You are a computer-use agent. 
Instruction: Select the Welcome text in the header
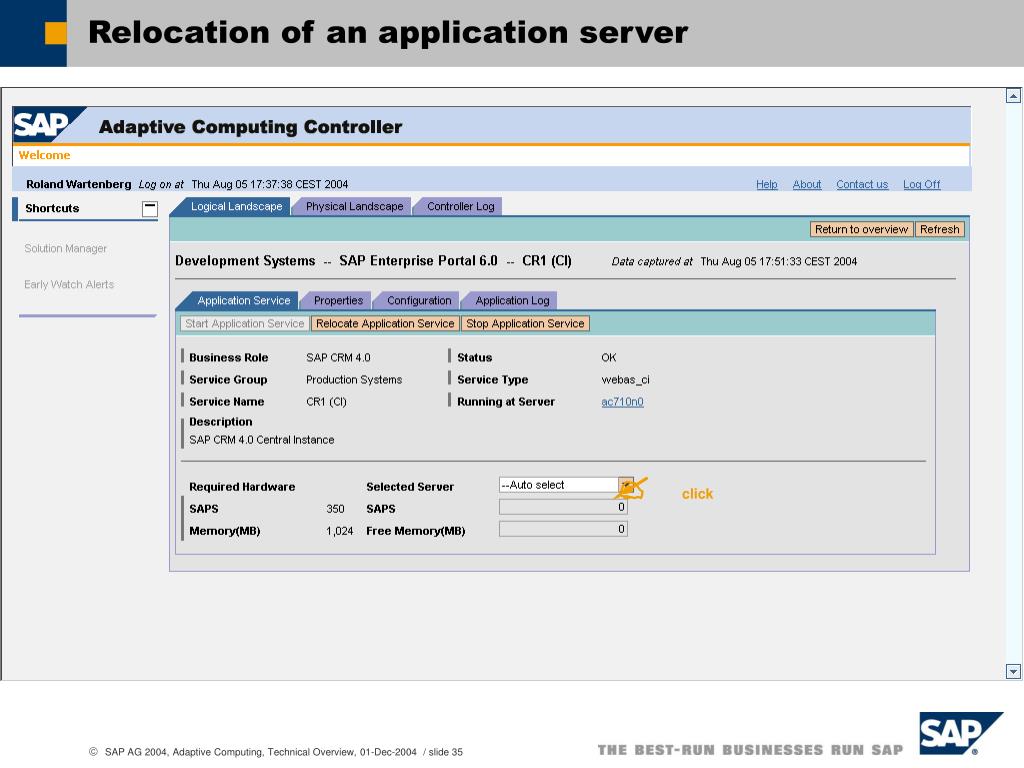[44, 155]
